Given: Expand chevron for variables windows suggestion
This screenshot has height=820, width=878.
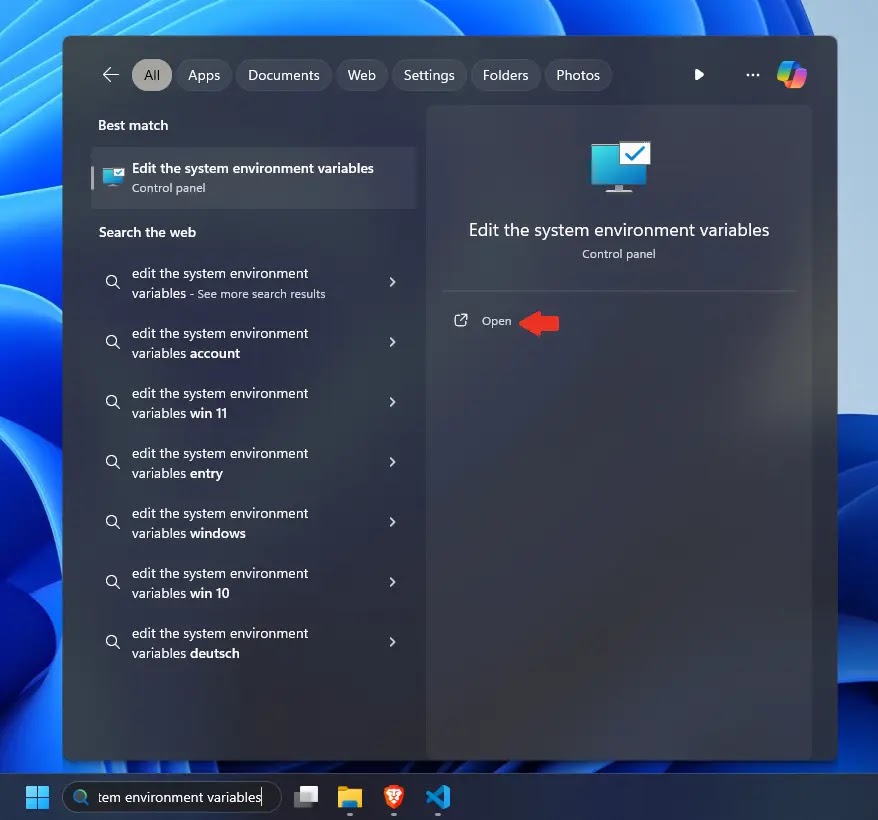Looking at the screenshot, I should point(393,522).
